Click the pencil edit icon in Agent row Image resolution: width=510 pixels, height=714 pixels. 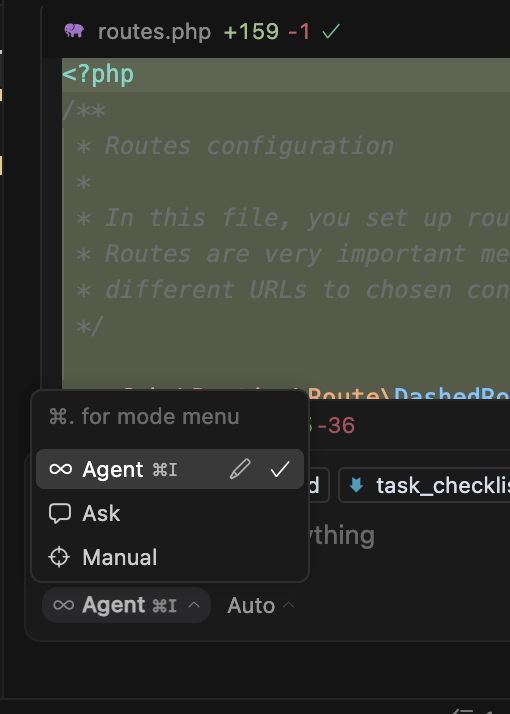(x=240, y=469)
